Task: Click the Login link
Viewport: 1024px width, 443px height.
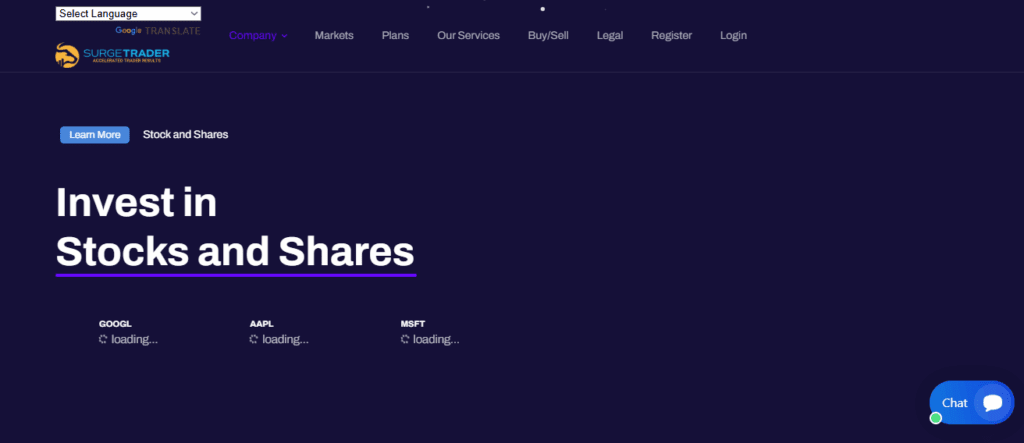Action: (733, 35)
